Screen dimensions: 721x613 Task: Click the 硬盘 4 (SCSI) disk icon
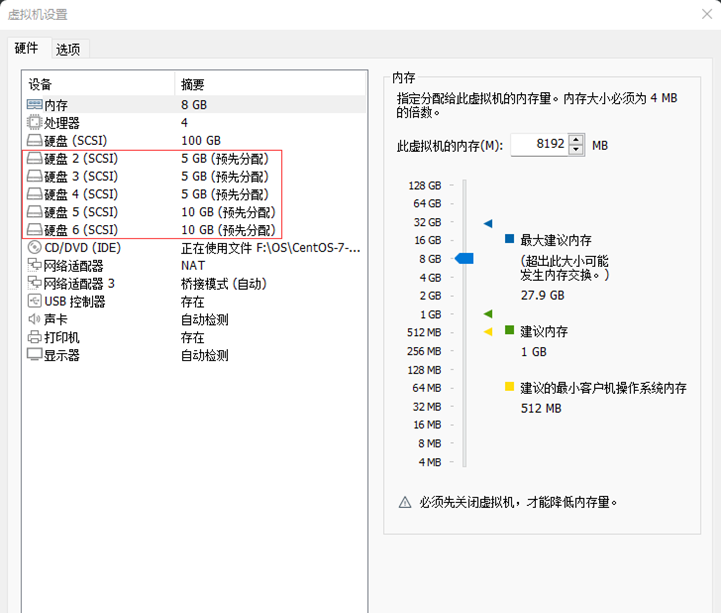(x=34, y=194)
